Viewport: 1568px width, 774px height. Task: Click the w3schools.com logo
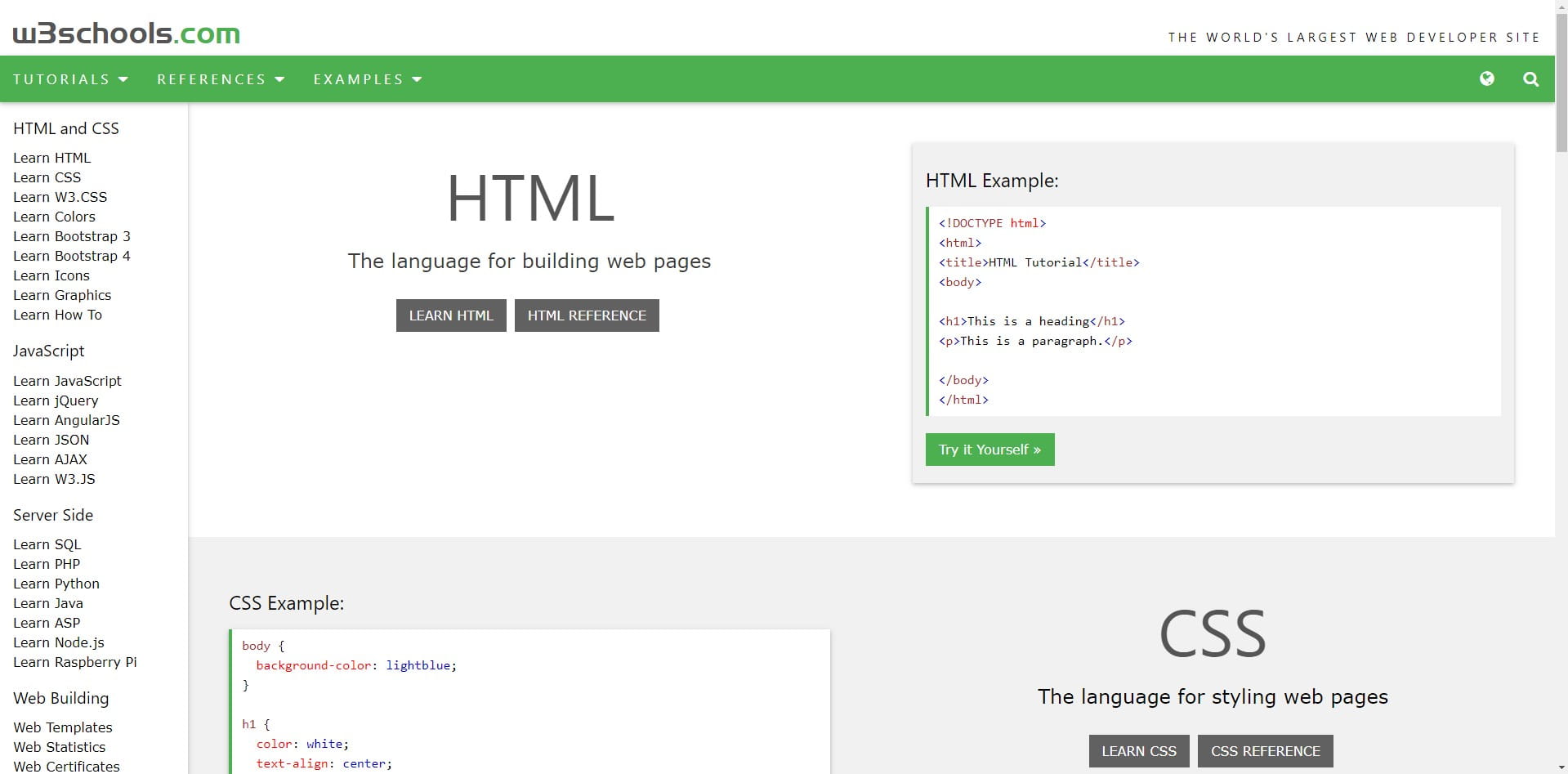pyautogui.click(x=127, y=34)
